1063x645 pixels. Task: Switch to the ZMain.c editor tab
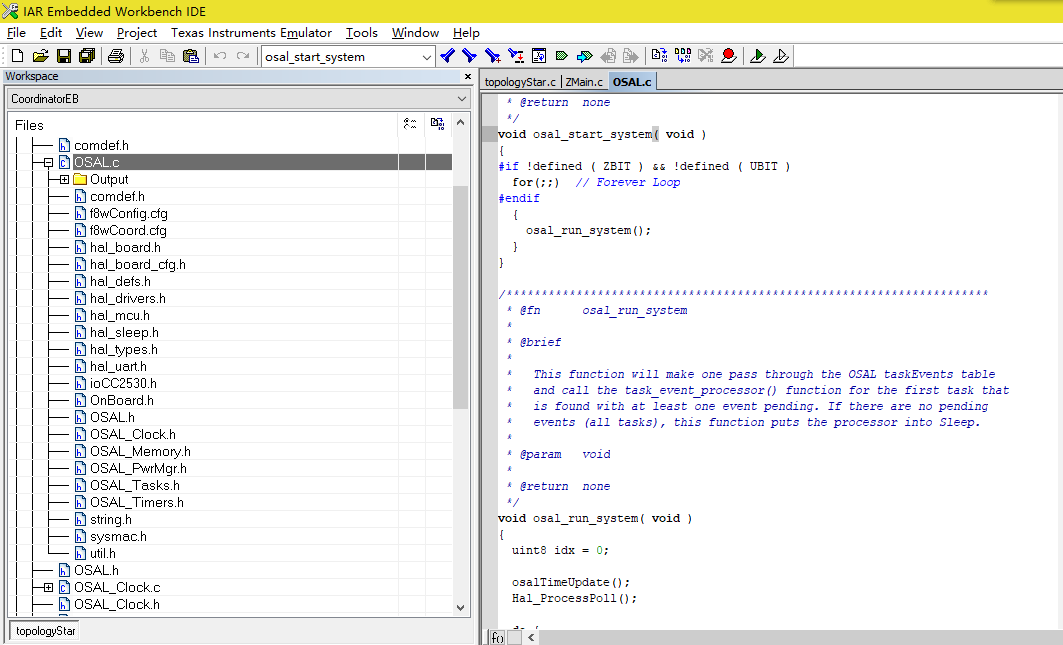click(x=583, y=82)
